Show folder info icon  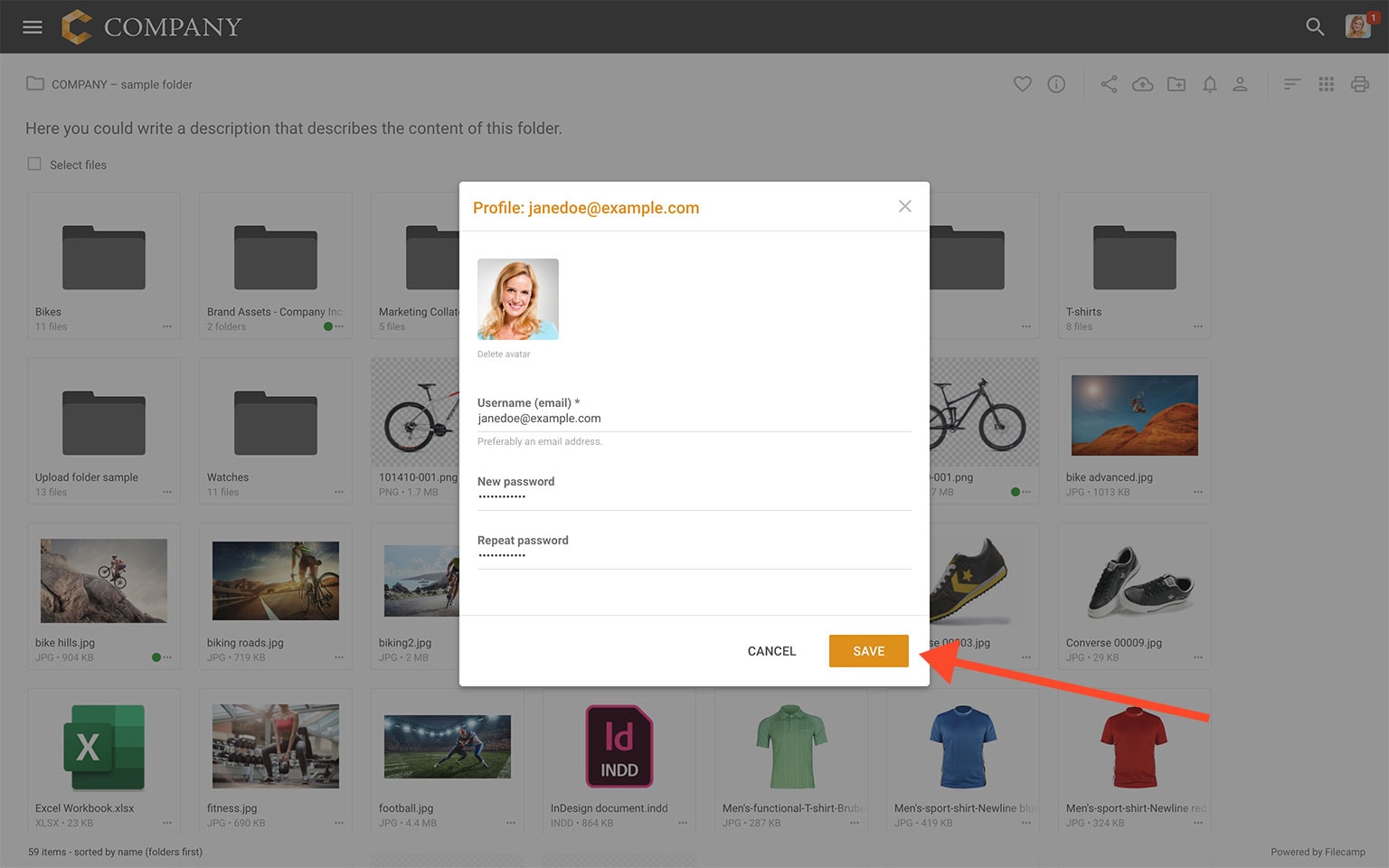click(x=1056, y=84)
